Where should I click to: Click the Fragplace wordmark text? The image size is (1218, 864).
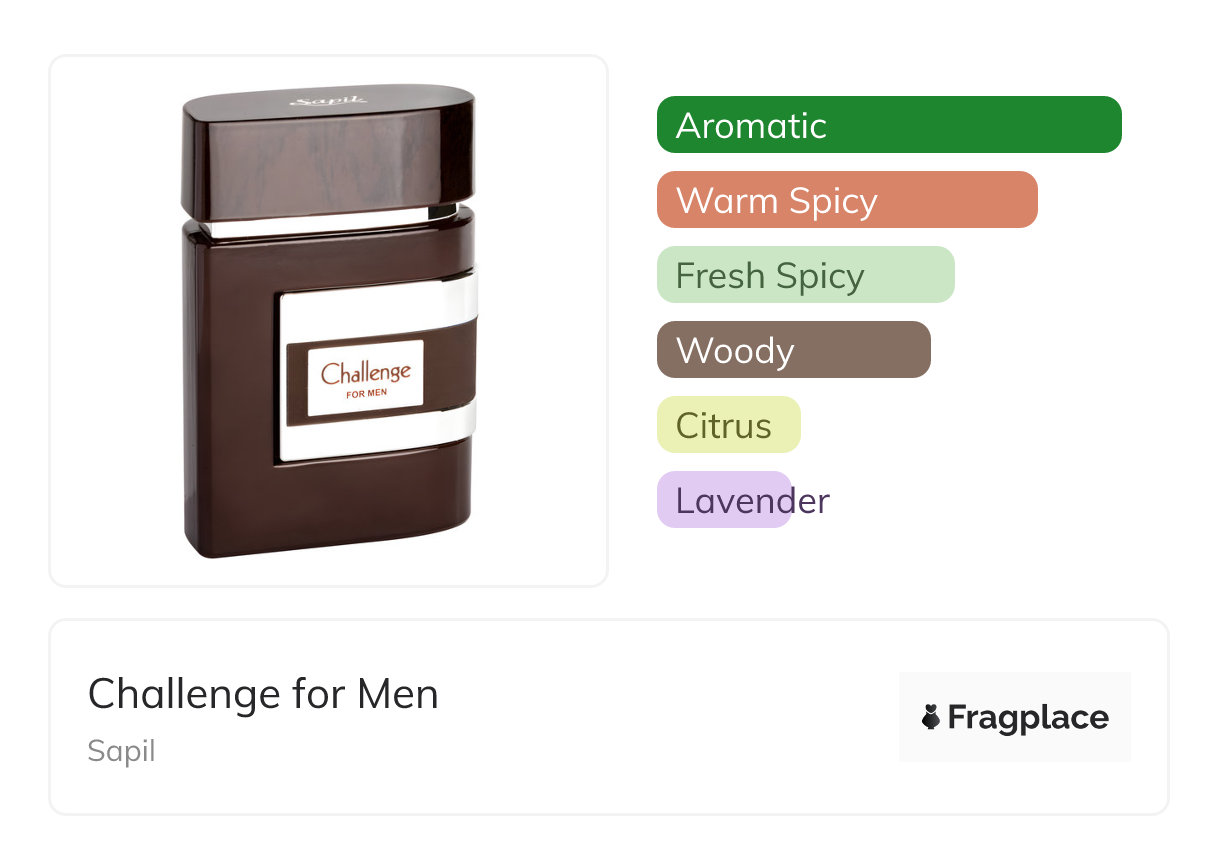click(x=1028, y=717)
